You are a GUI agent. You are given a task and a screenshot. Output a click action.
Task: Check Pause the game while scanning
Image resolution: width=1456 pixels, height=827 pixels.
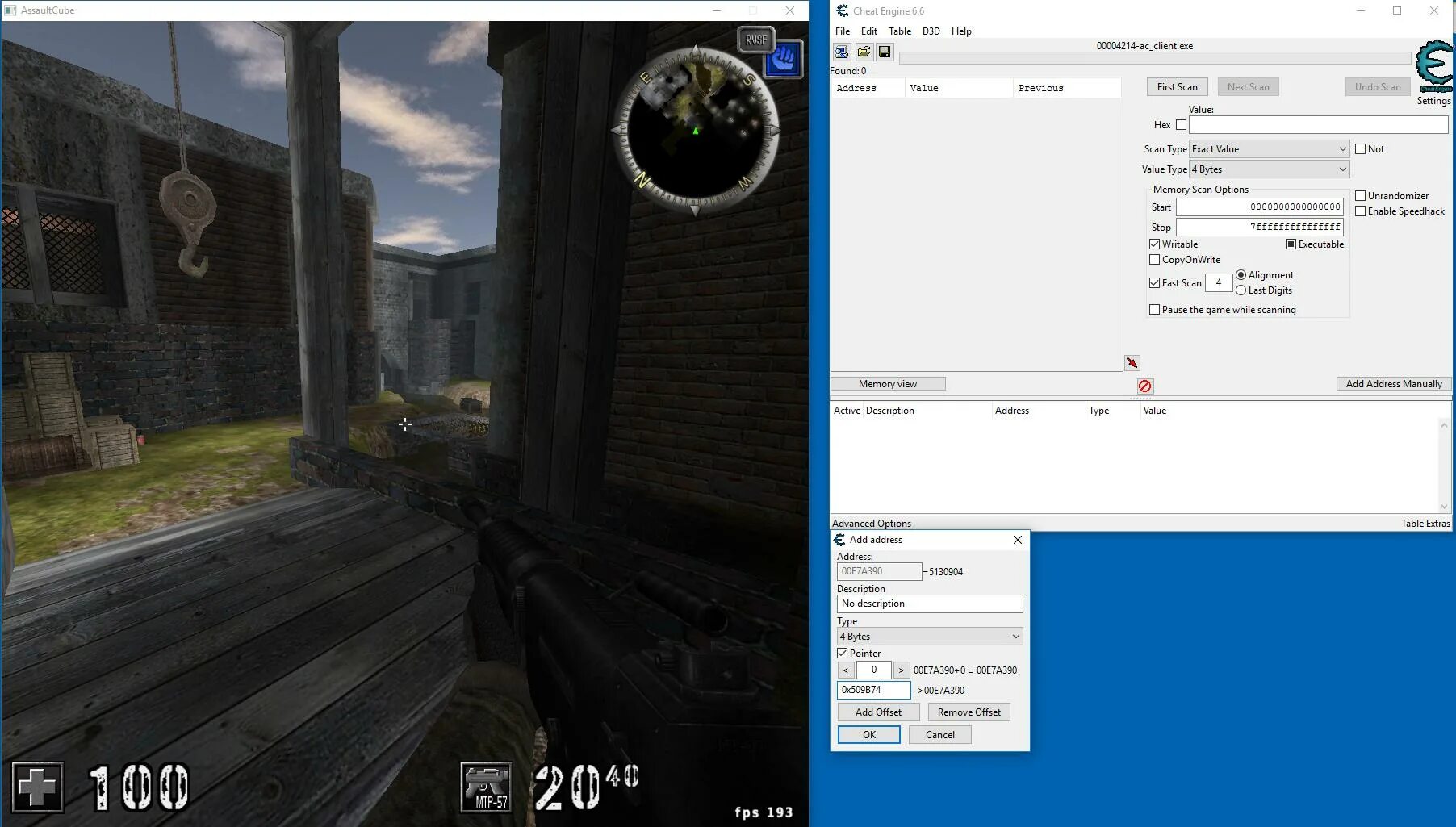click(x=1154, y=310)
